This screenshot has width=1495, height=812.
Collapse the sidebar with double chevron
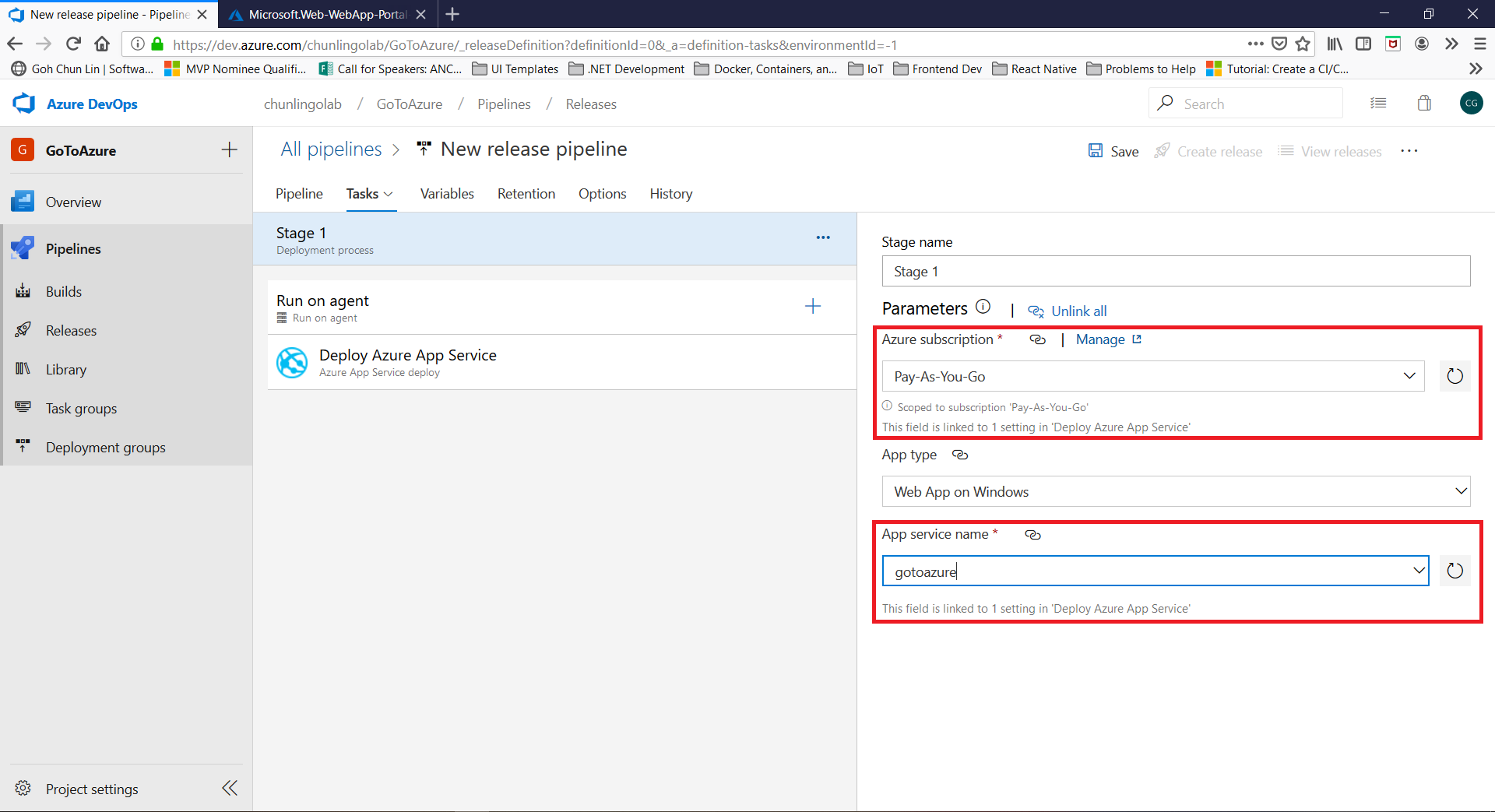click(x=230, y=788)
